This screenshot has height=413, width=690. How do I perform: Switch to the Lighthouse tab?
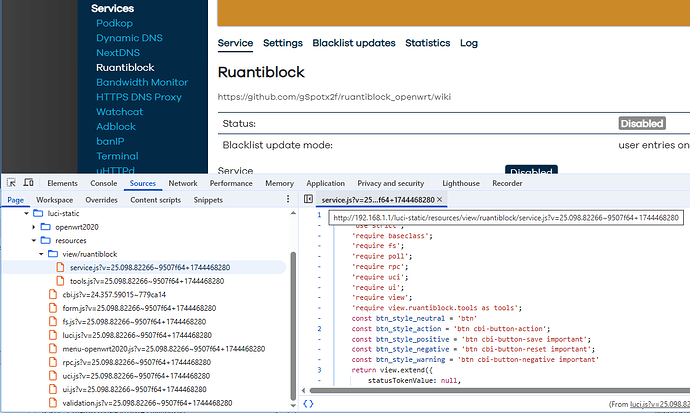click(x=461, y=183)
